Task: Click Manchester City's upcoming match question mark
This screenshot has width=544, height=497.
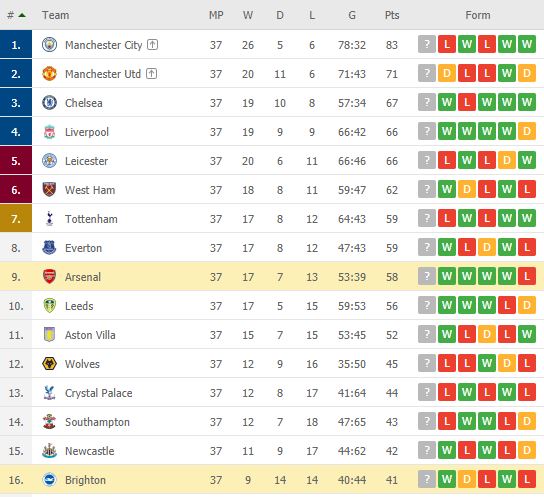Action: pyautogui.click(x=427, y=44)
